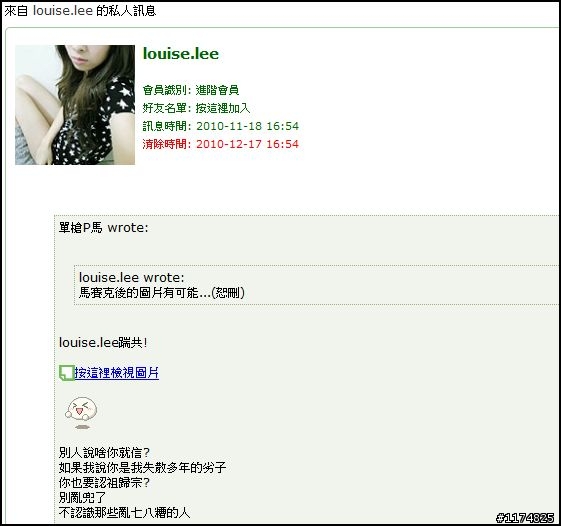
Task: Click the louise.lee踹共! text line
Action: 103,342
